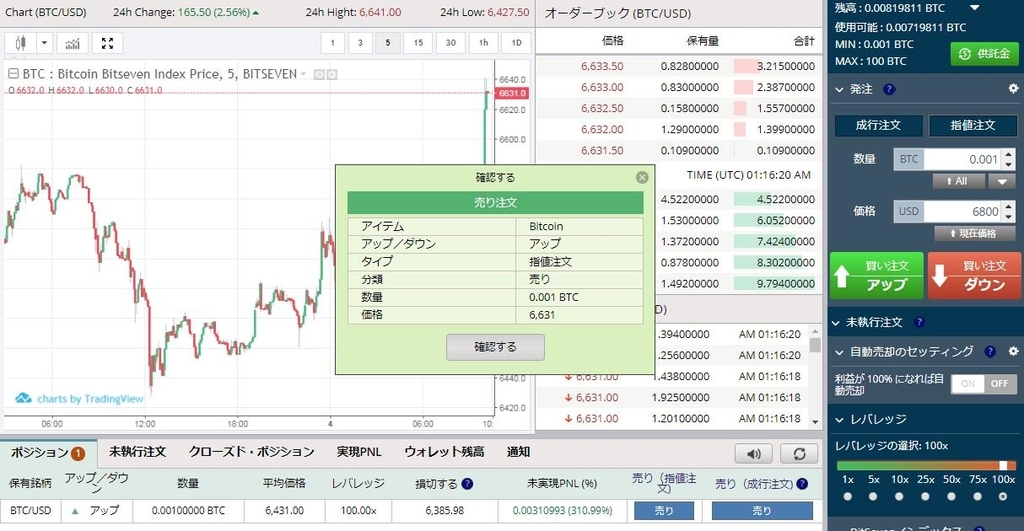This screenshot has width=1024, height=531.
Task: Select the 30 minute chart interval
Action: (451, 43)
